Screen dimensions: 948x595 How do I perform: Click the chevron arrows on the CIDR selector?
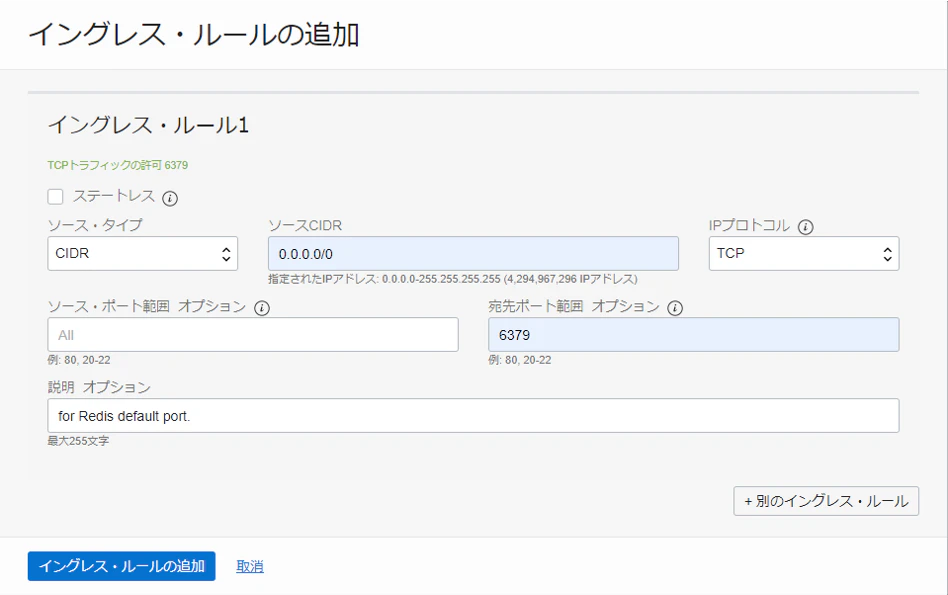(x=225, y=253)
